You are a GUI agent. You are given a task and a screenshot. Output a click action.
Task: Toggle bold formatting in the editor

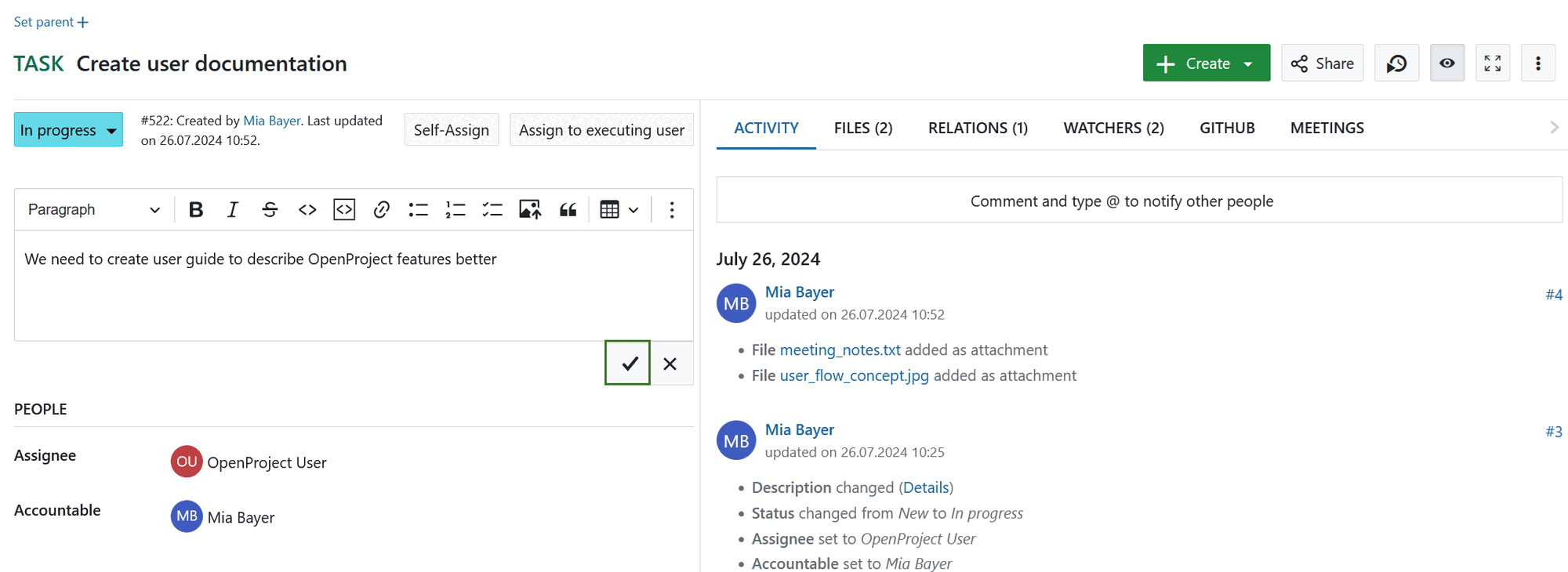(x=196, y=210)
